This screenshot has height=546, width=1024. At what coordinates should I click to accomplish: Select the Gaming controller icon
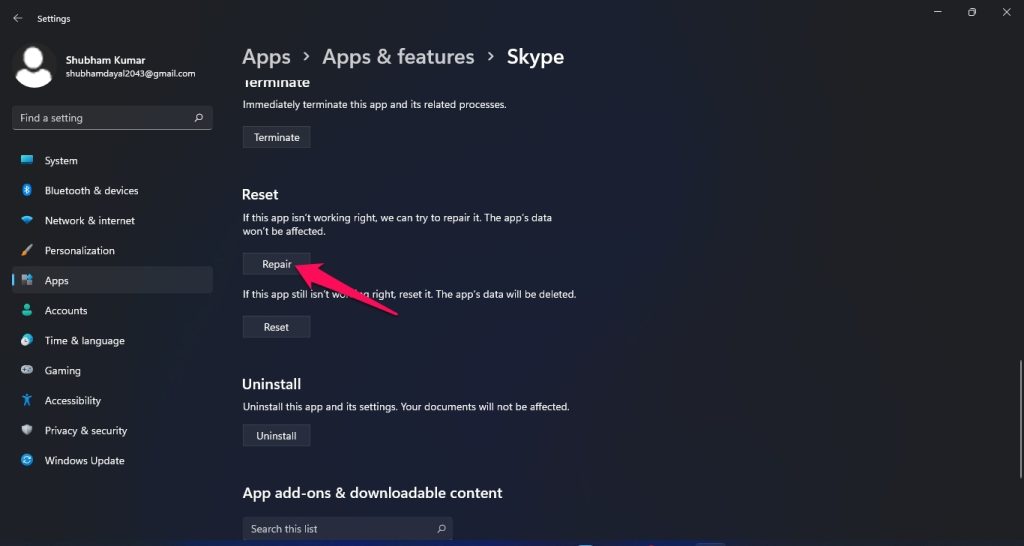click(x=27, y=371)
